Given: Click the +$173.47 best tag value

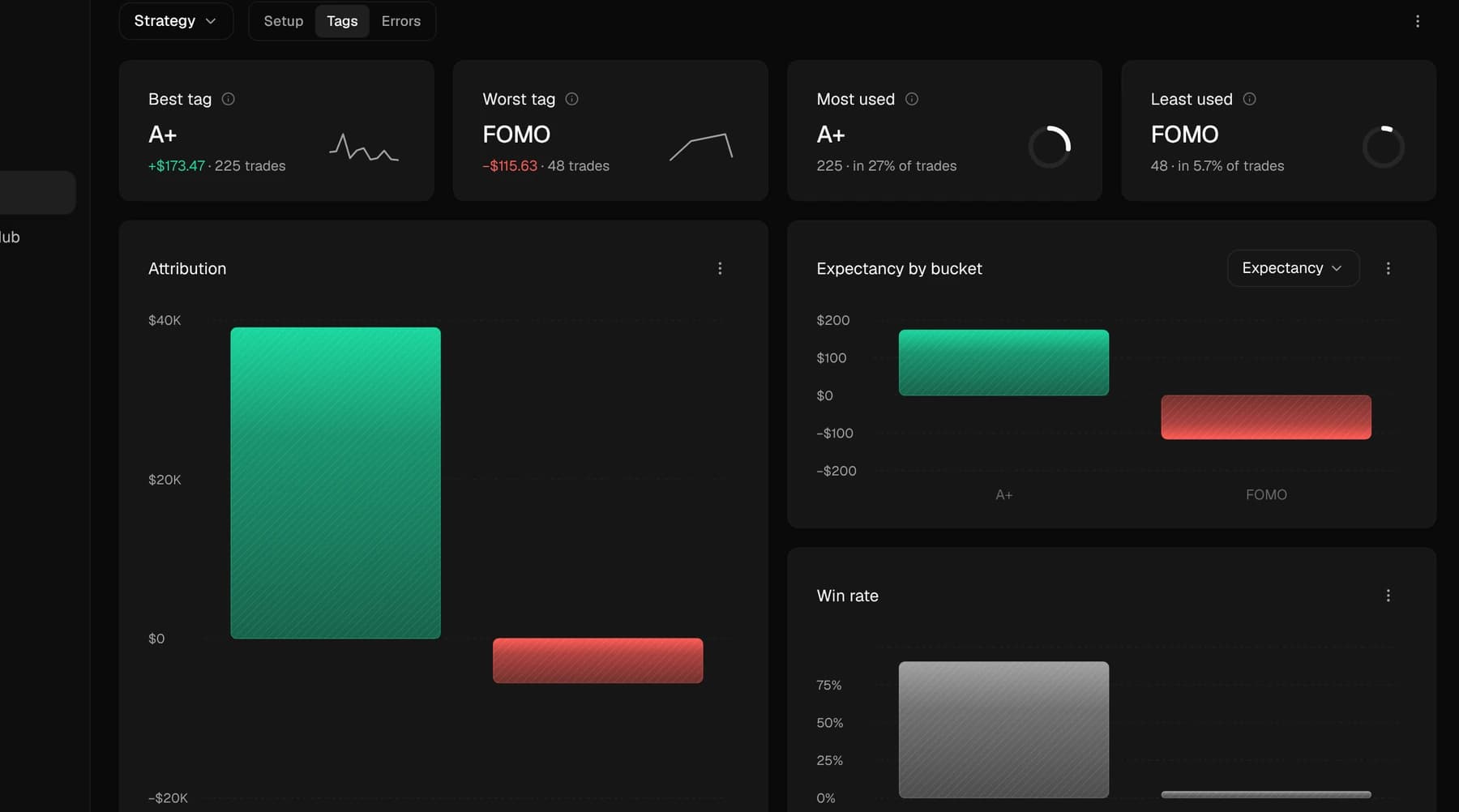Looking at the screenshot, I should pos(177,165).
